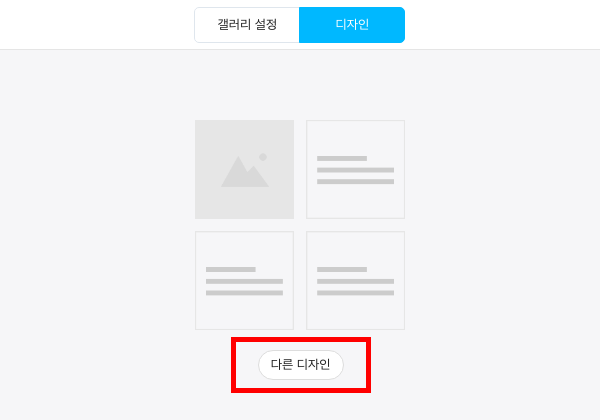Click lowest text line in bottom-left card
Viewport: 600px width, 420px height.
[245, 293]
